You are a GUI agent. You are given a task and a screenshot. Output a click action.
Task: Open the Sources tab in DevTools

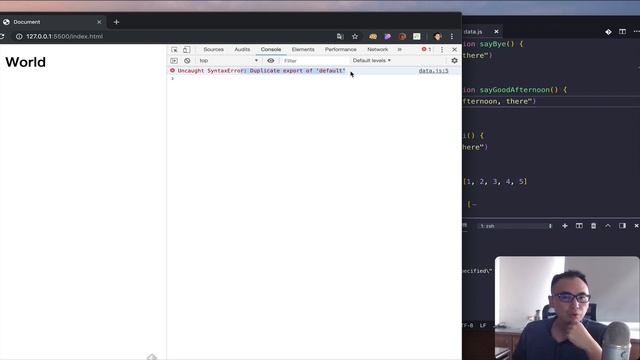[213, 49]
